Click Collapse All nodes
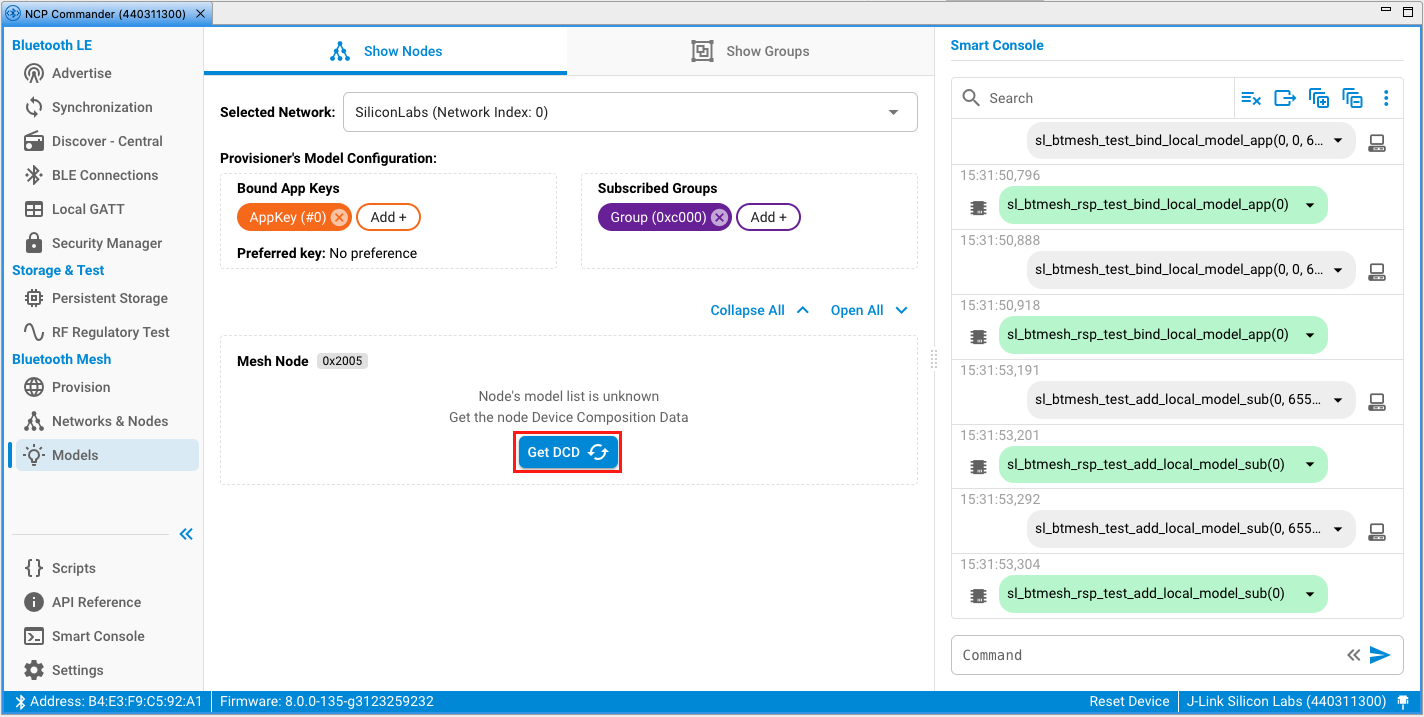The width and height of the screenshot is (1424, 717). pos(759,310)
